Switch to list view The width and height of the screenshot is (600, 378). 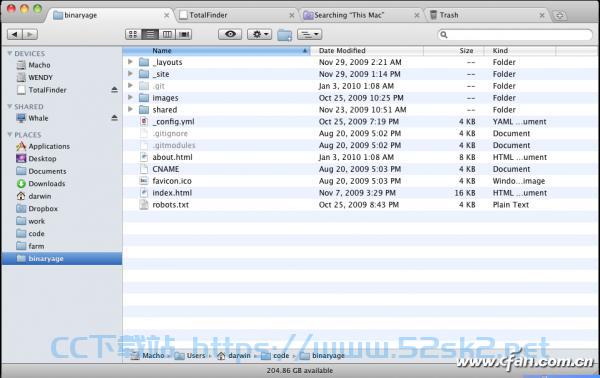click(x=150, y=34)
